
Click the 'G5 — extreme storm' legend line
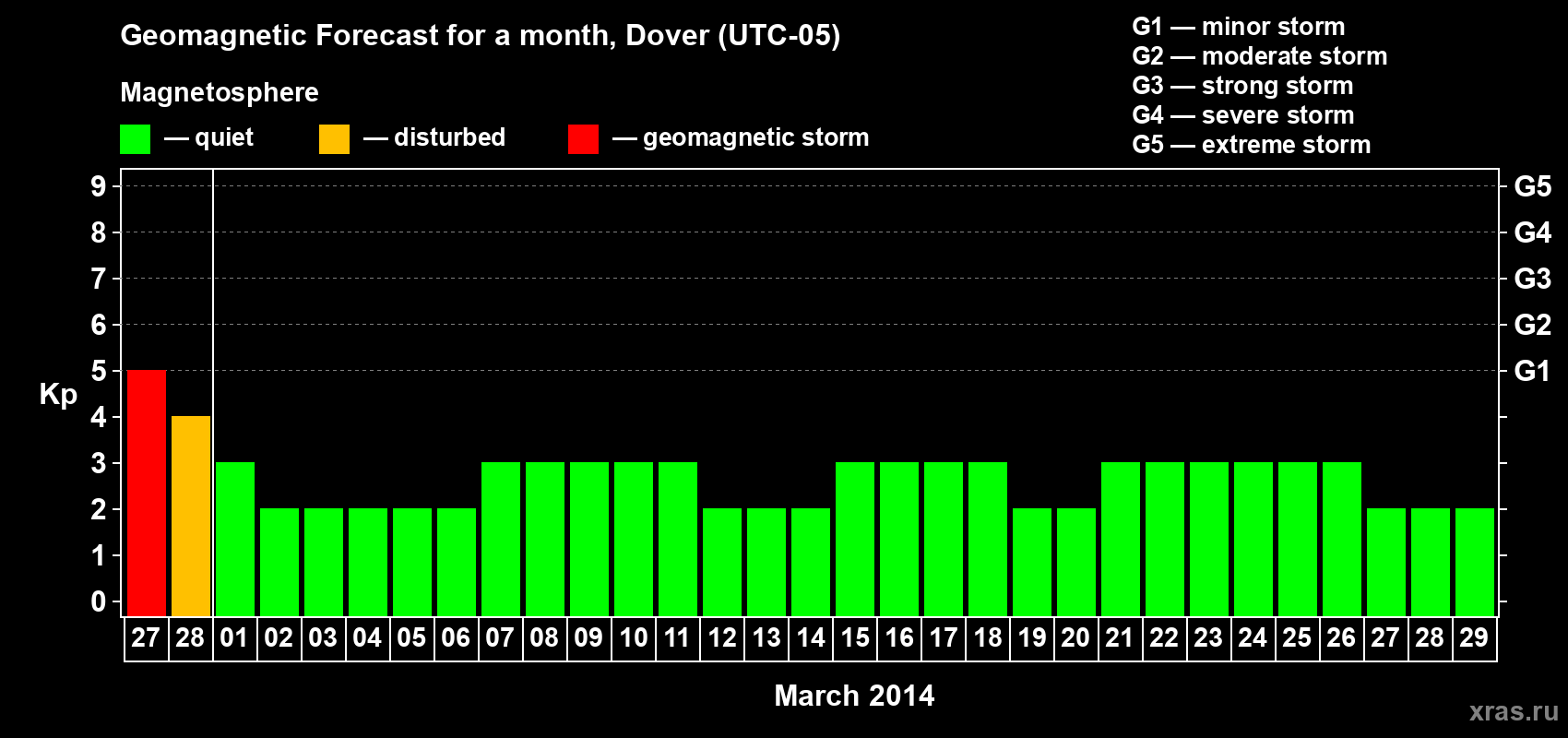(x=1251, y=145)
